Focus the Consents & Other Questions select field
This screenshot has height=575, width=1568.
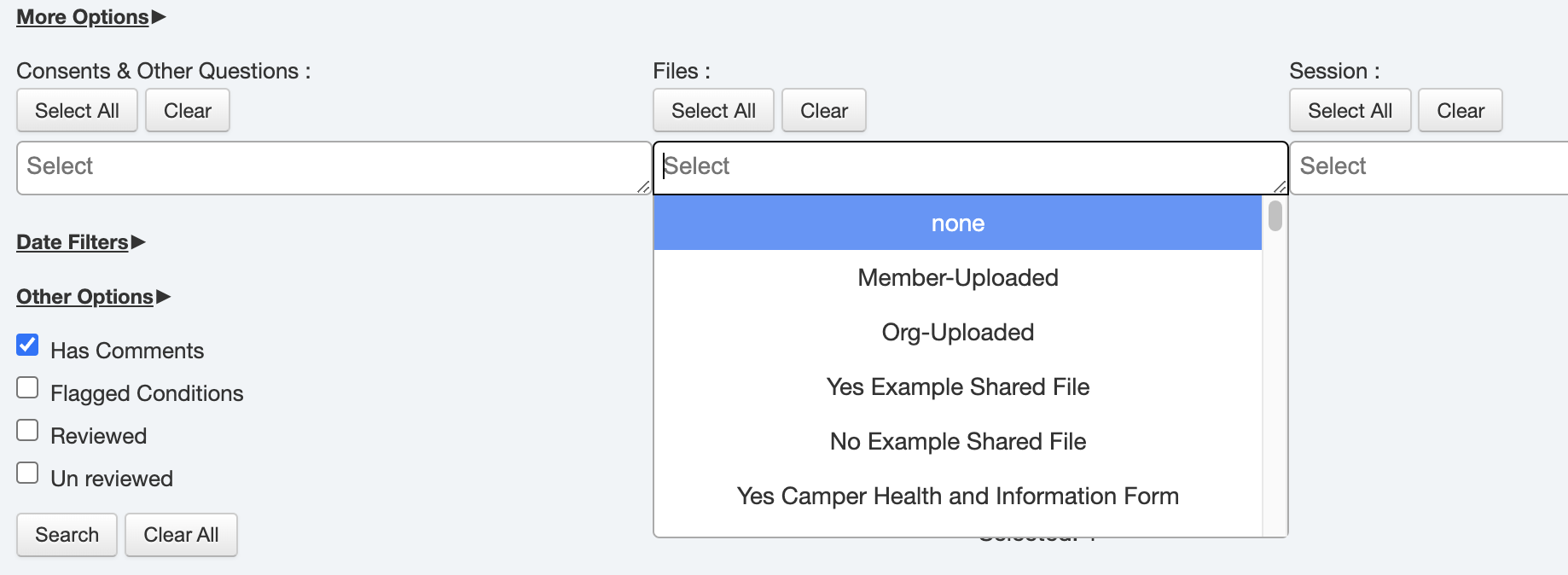tap(333, 167)
